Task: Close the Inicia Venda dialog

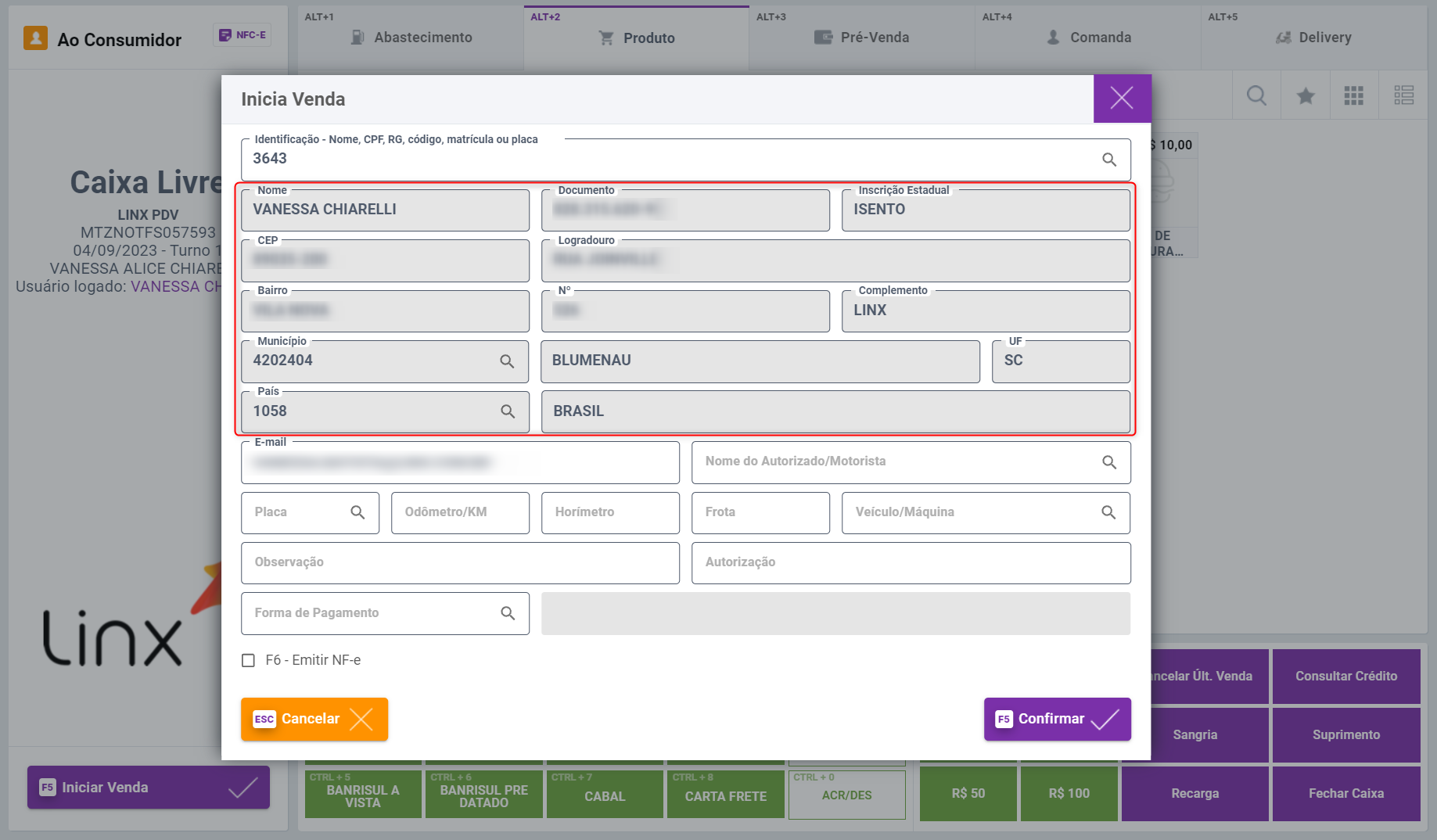Action: (1122, 99)
